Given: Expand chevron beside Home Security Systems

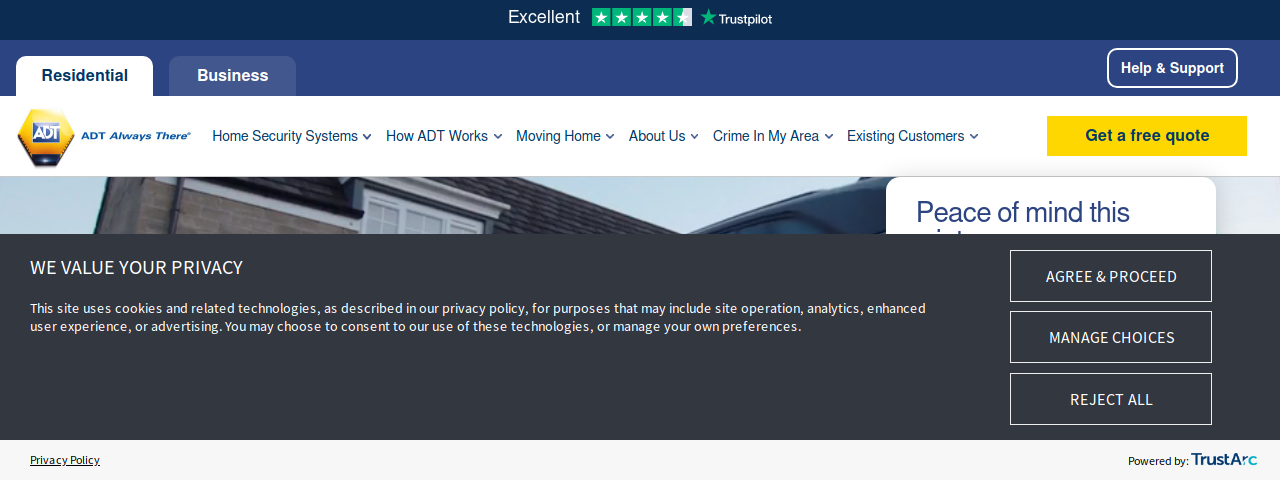Looking at the screenshot, I should point(367,137).
